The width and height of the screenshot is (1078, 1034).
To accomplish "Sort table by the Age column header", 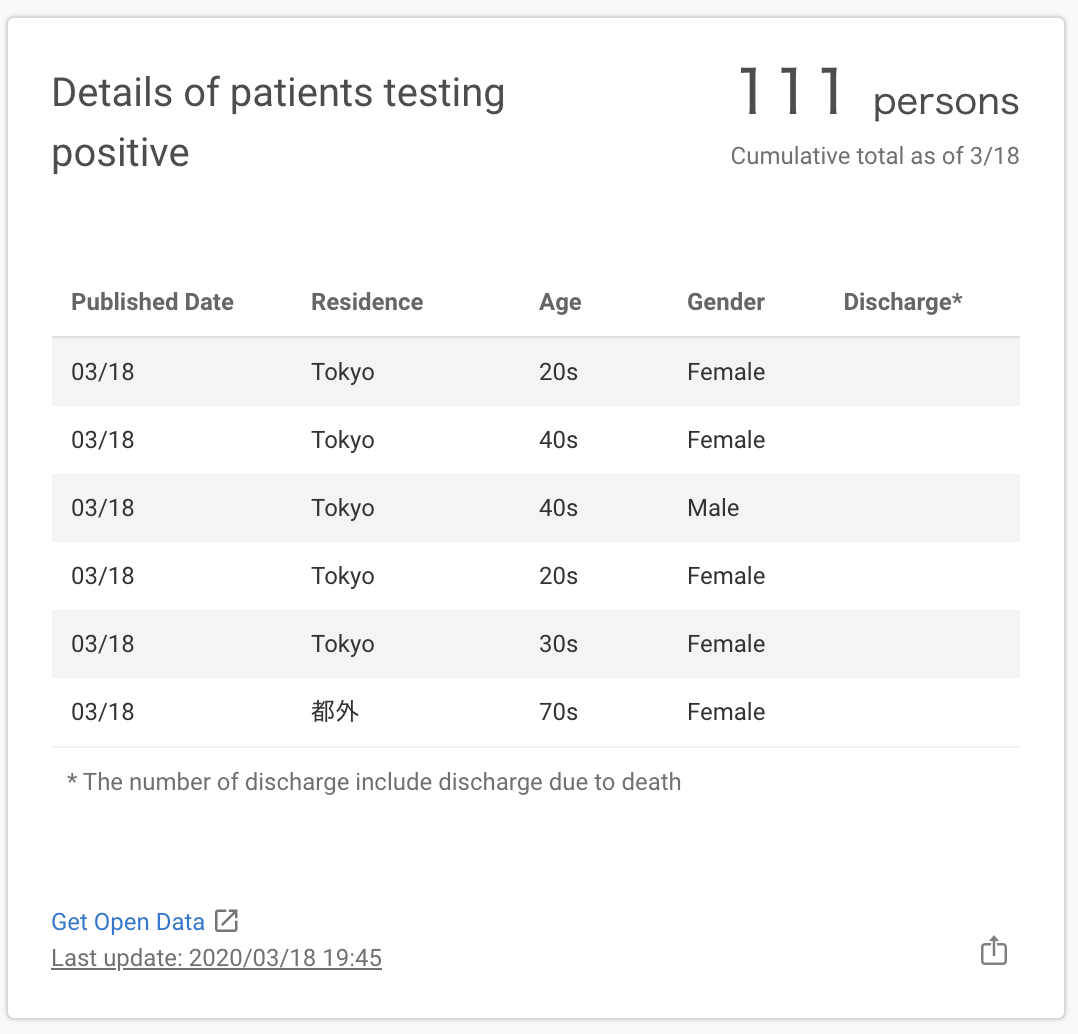I will (560, 302).
